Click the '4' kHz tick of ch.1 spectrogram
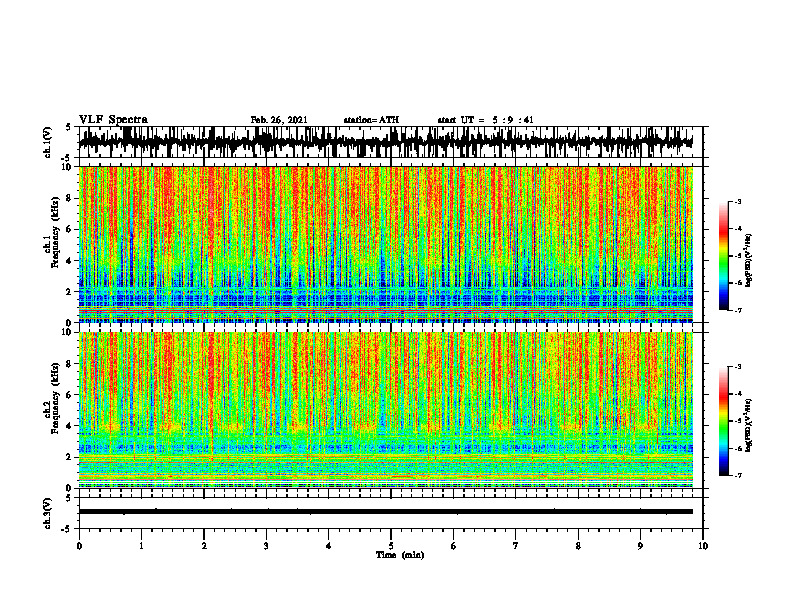This screenshot has width=792, height=612. (x=70, y=261)
